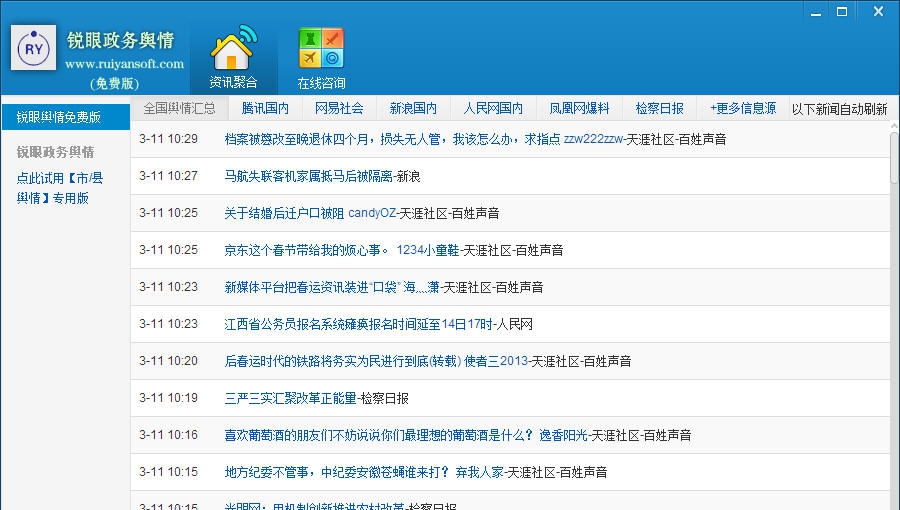
Task: Open the 在线咨询 colorful grid icon
Action: pyautogui.click(x=321, y=59)
